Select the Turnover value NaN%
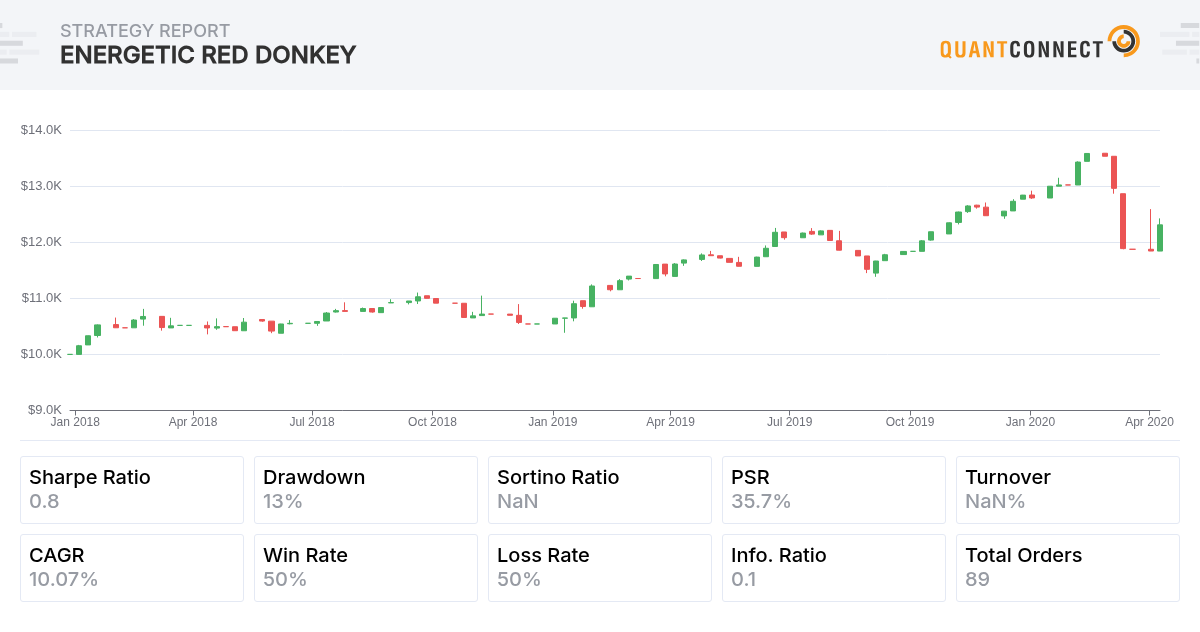Viewport: 1200px width, 632px height. tap(995, 501)
